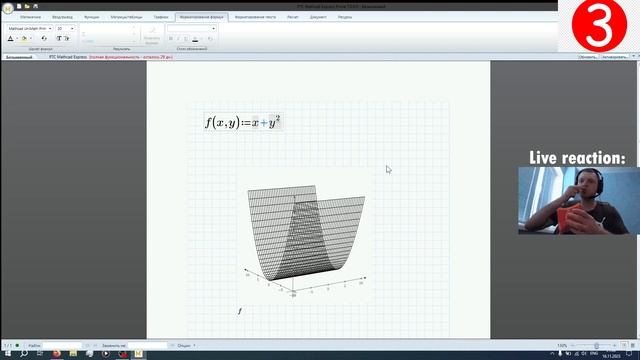
Task: Click the taskbar clock and date
Action: [611, 354]
